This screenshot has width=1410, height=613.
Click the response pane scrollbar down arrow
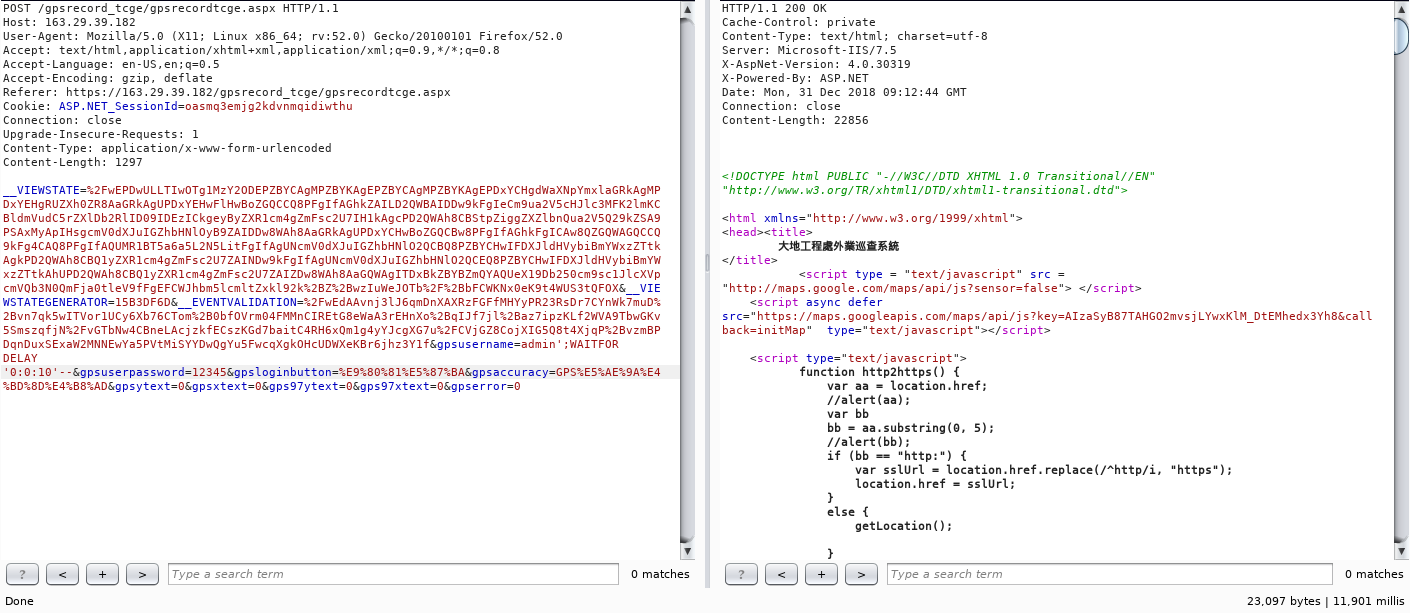tap(1402, 551)
